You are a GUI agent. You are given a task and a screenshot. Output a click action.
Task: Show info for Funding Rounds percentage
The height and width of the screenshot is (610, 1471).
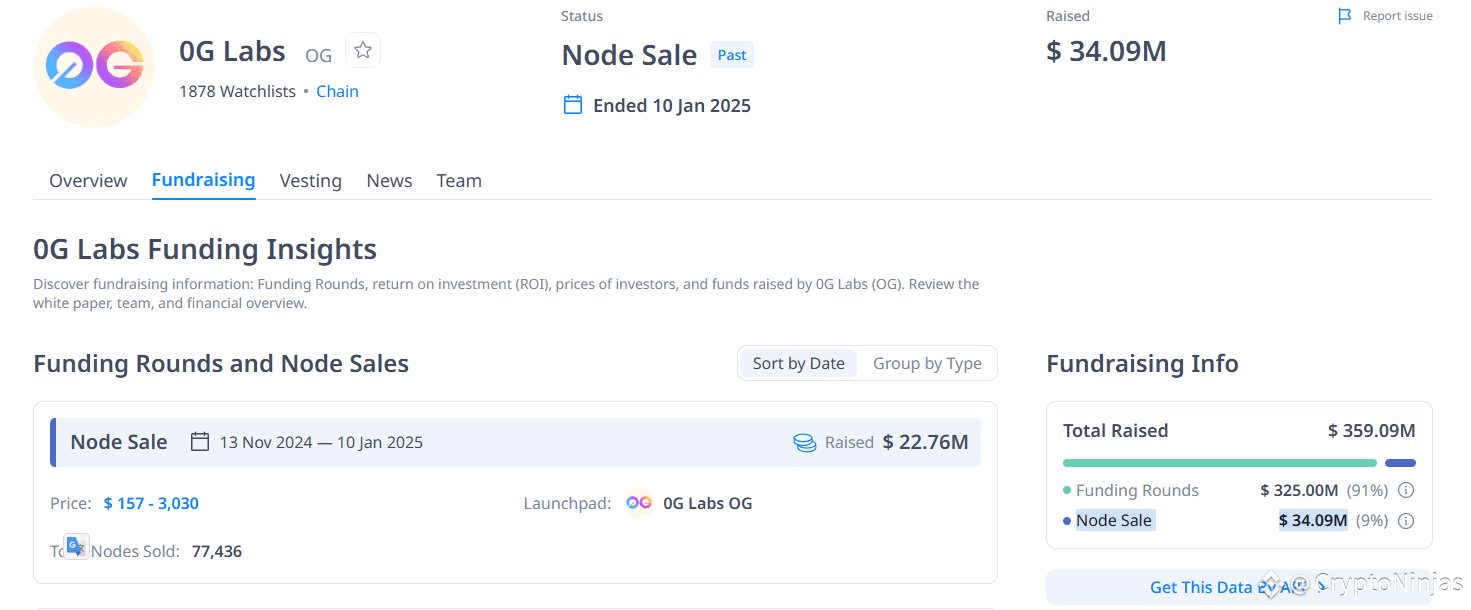(1405, 490)
